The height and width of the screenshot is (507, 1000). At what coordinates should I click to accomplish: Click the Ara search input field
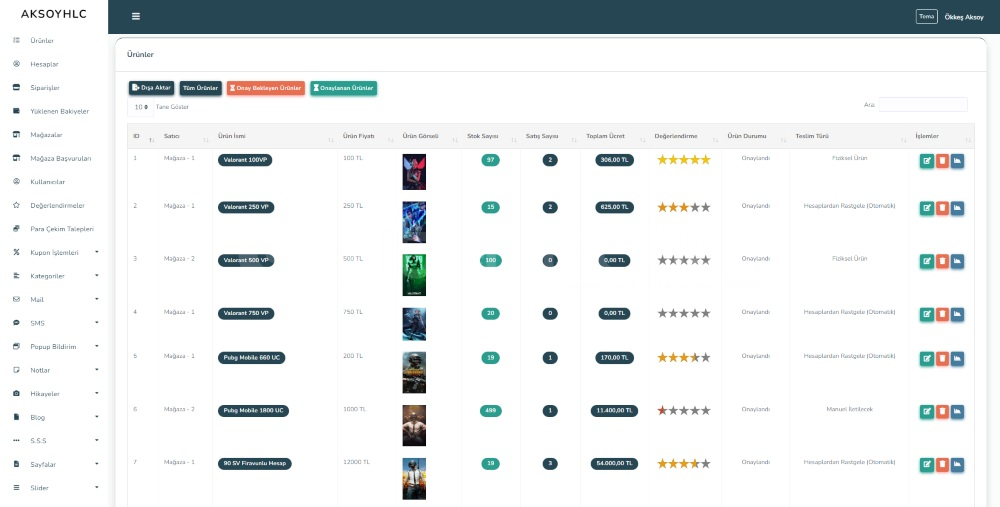coord(922,104)
